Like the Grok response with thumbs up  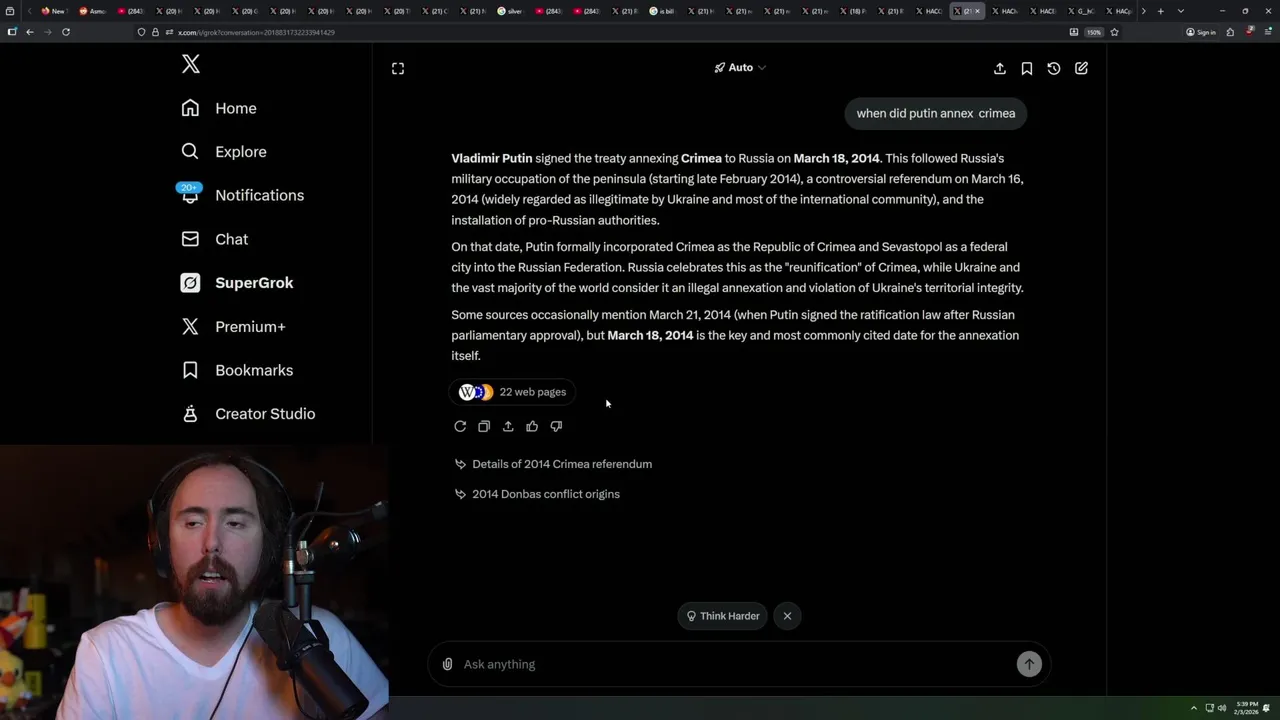pos(532,427)
